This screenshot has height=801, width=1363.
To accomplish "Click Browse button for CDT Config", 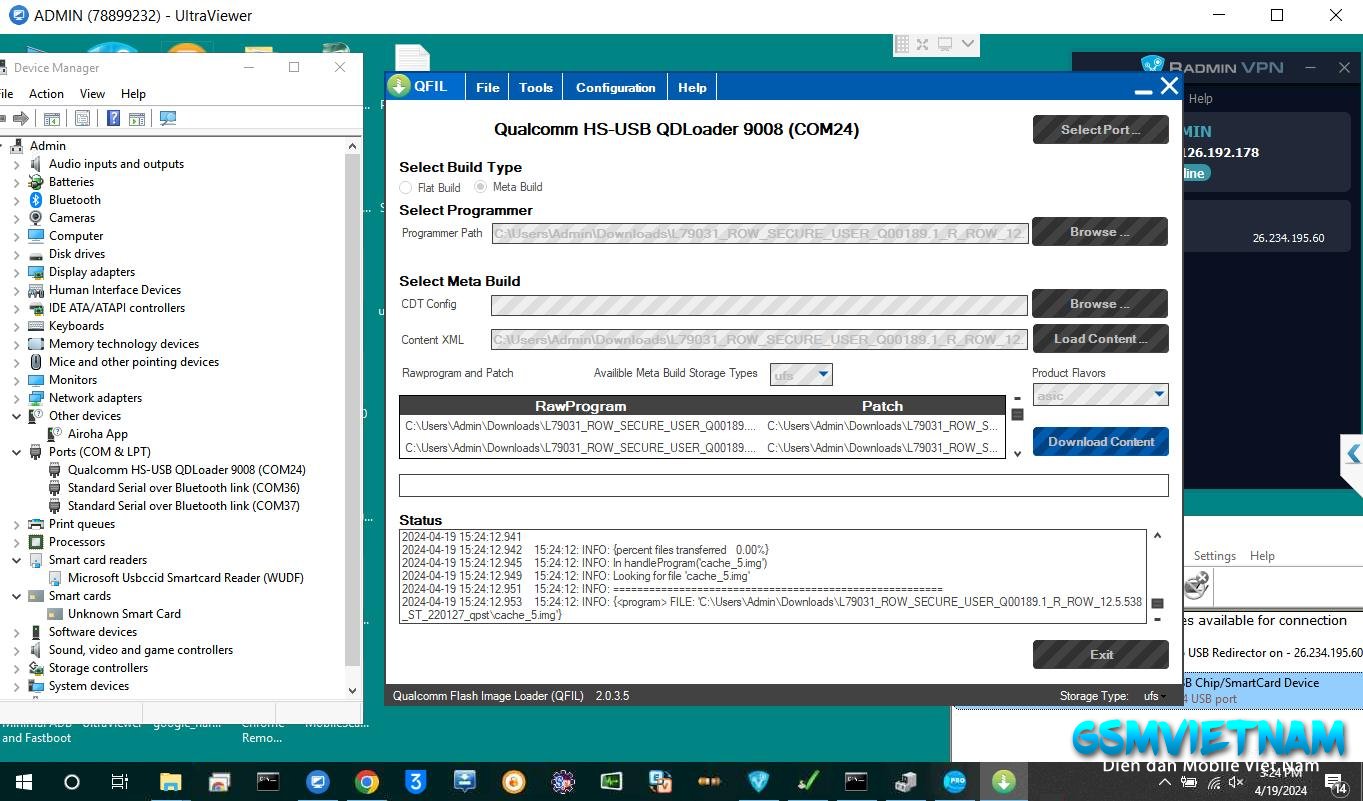I will [1100, 303].
